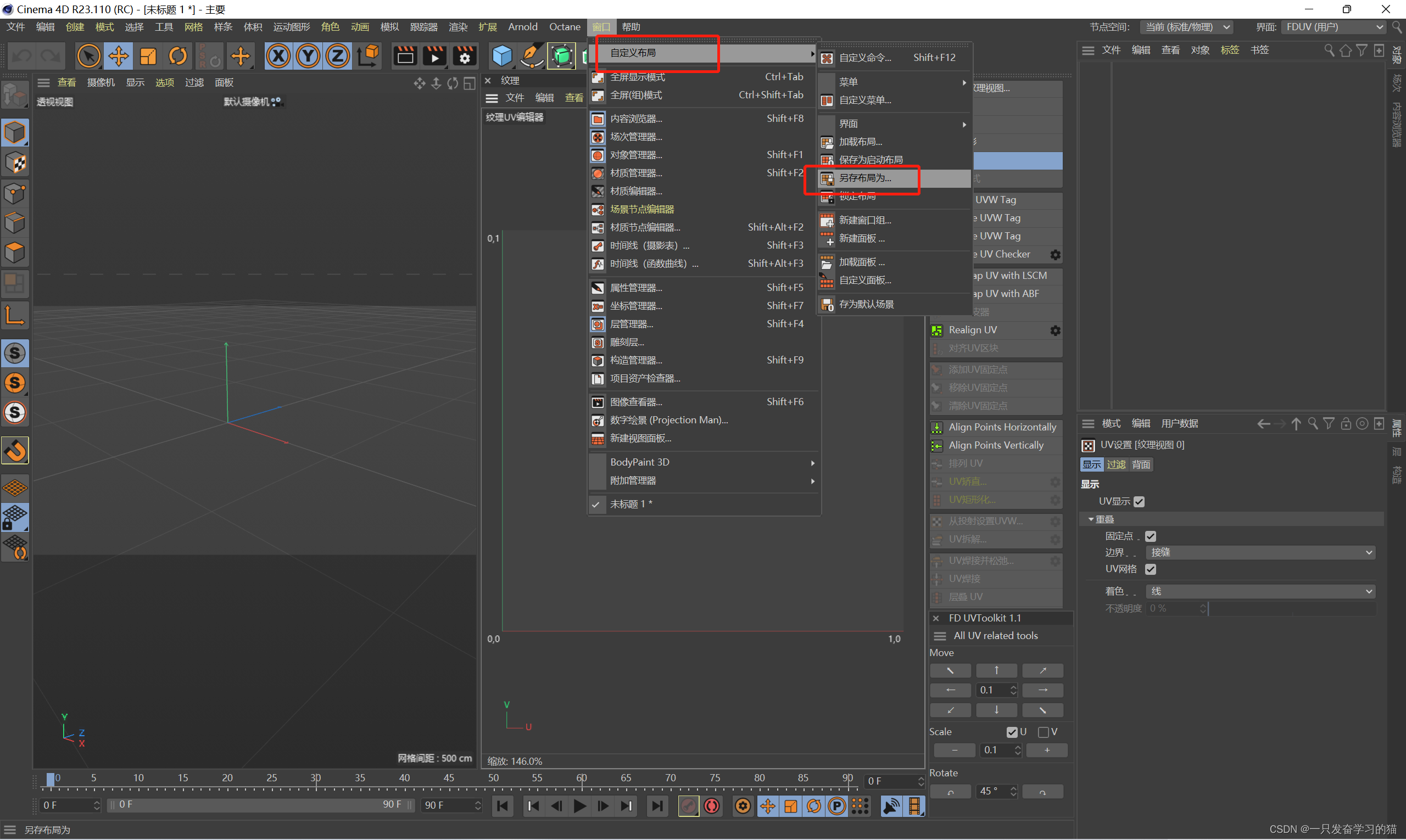Click Align Points Horizontally button
The width and height of the screenshot is (1406, 840).
(x=1002, y=427)
